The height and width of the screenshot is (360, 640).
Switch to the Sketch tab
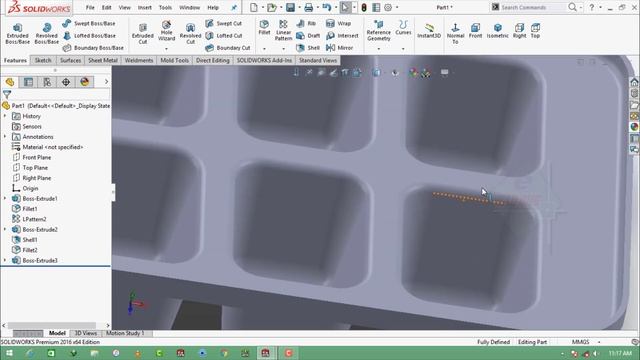43,60
